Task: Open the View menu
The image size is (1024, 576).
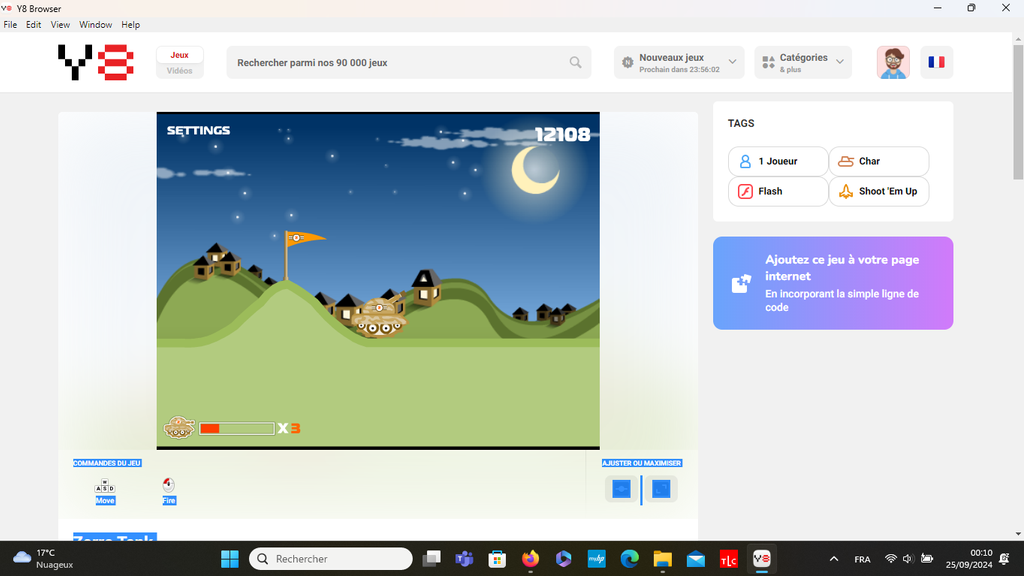Action: [60, 24]
